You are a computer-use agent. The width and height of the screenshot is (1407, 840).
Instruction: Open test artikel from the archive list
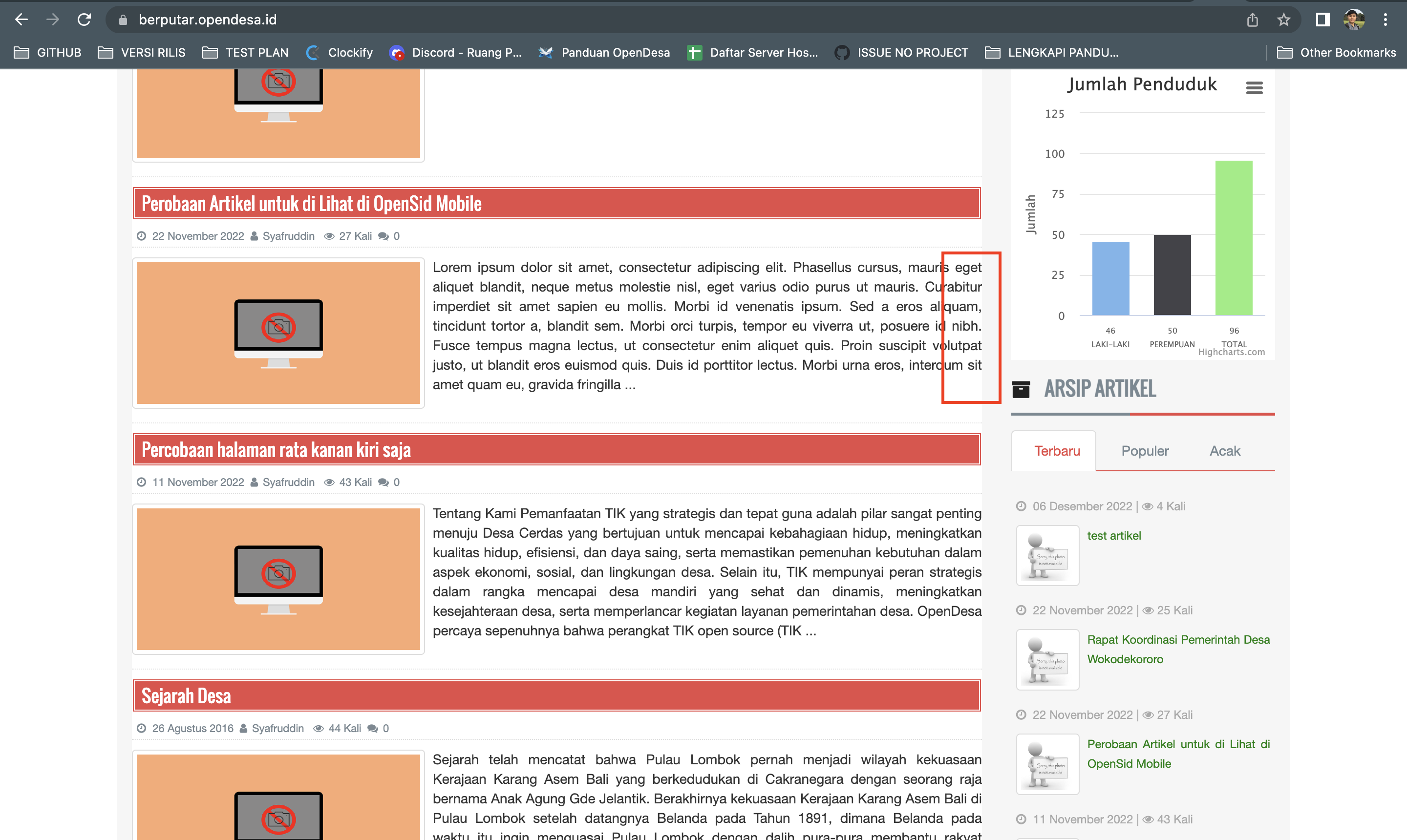[1113, 535]
